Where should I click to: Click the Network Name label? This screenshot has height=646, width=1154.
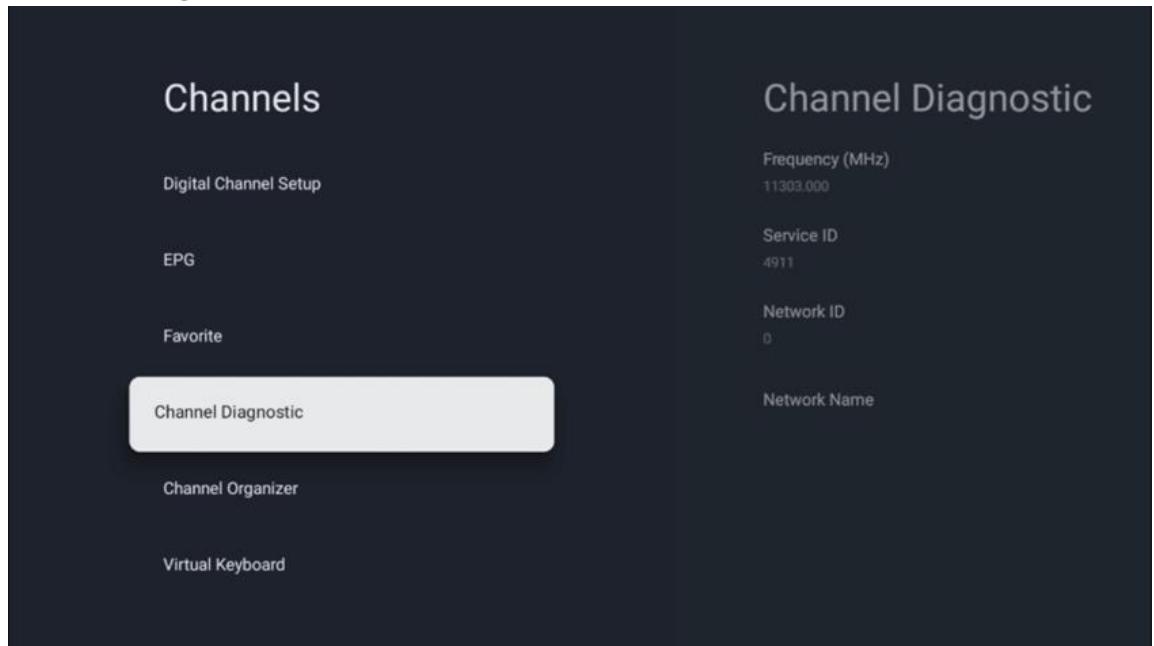click(x=818, y=400)
